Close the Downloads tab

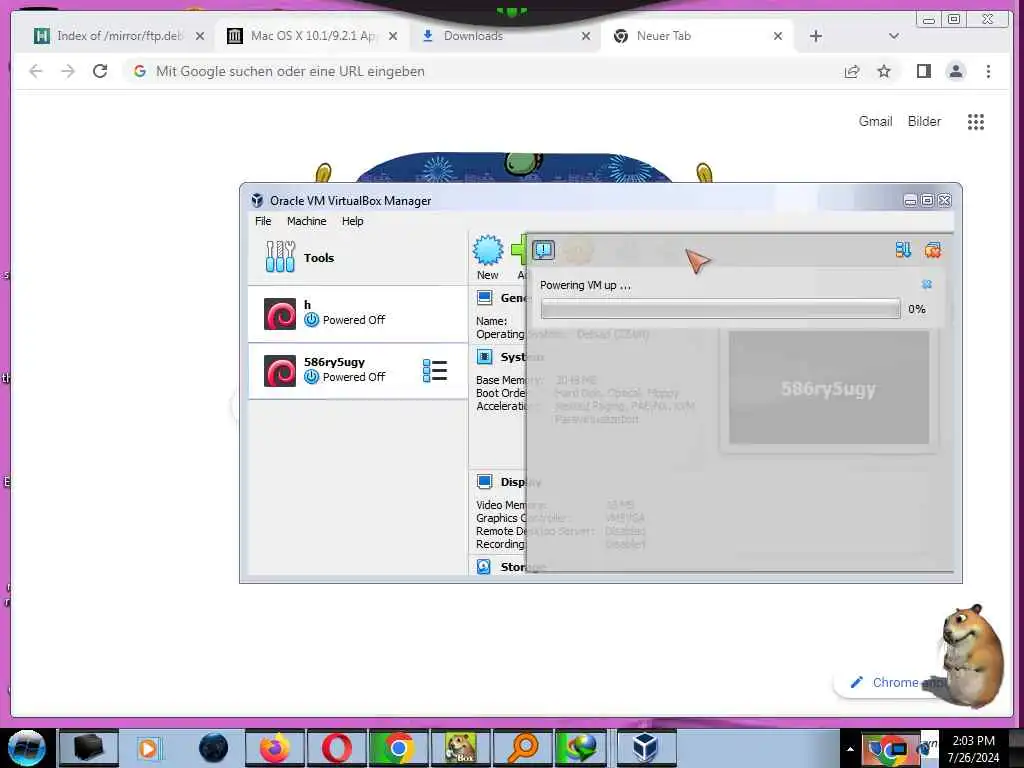point(586,36)
